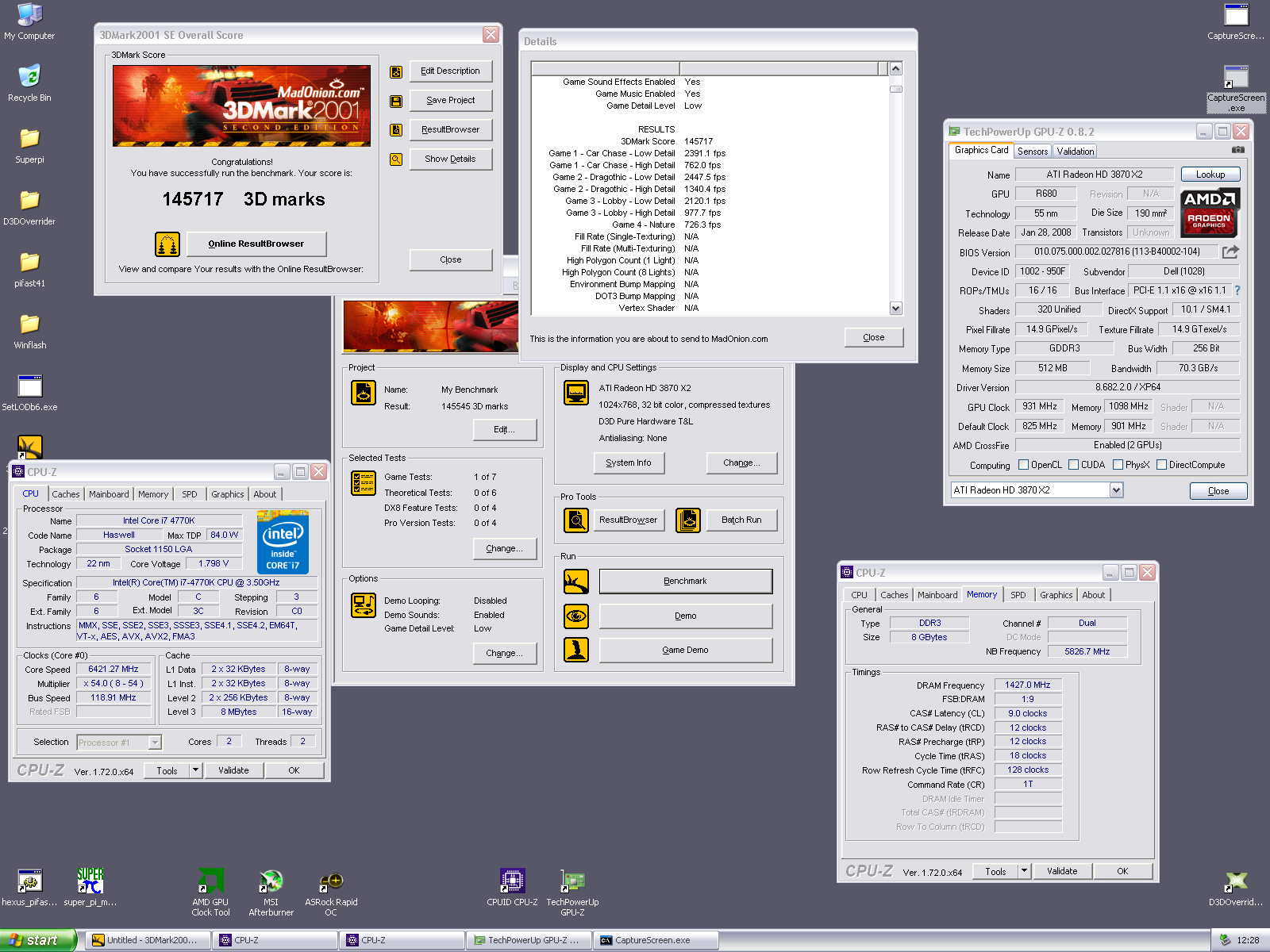Open the TechPowerUp GPU-Z desktop shortcut
Image resolution: width=1270 pixels, height=952 pixels.
pyautogui.click(x=572, y=892)
